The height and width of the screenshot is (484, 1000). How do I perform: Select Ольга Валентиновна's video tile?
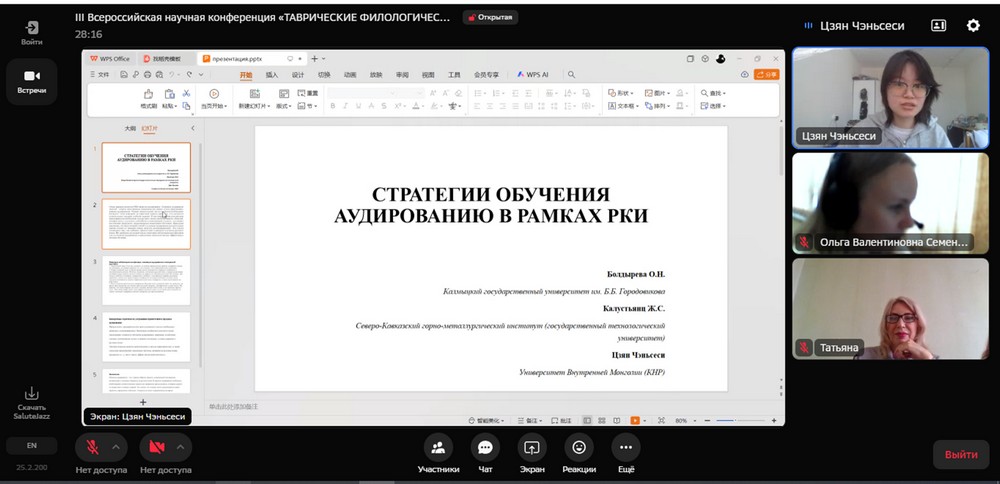pyautogui.click(x=890, y=202)
